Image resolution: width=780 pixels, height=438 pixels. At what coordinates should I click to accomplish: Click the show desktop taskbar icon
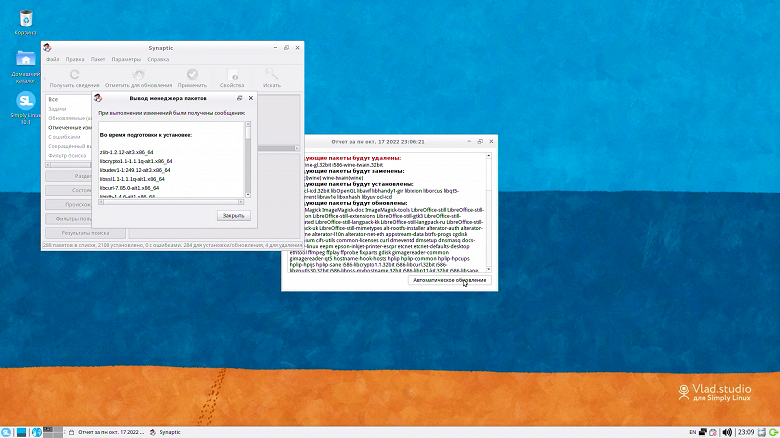pos(21,432)
